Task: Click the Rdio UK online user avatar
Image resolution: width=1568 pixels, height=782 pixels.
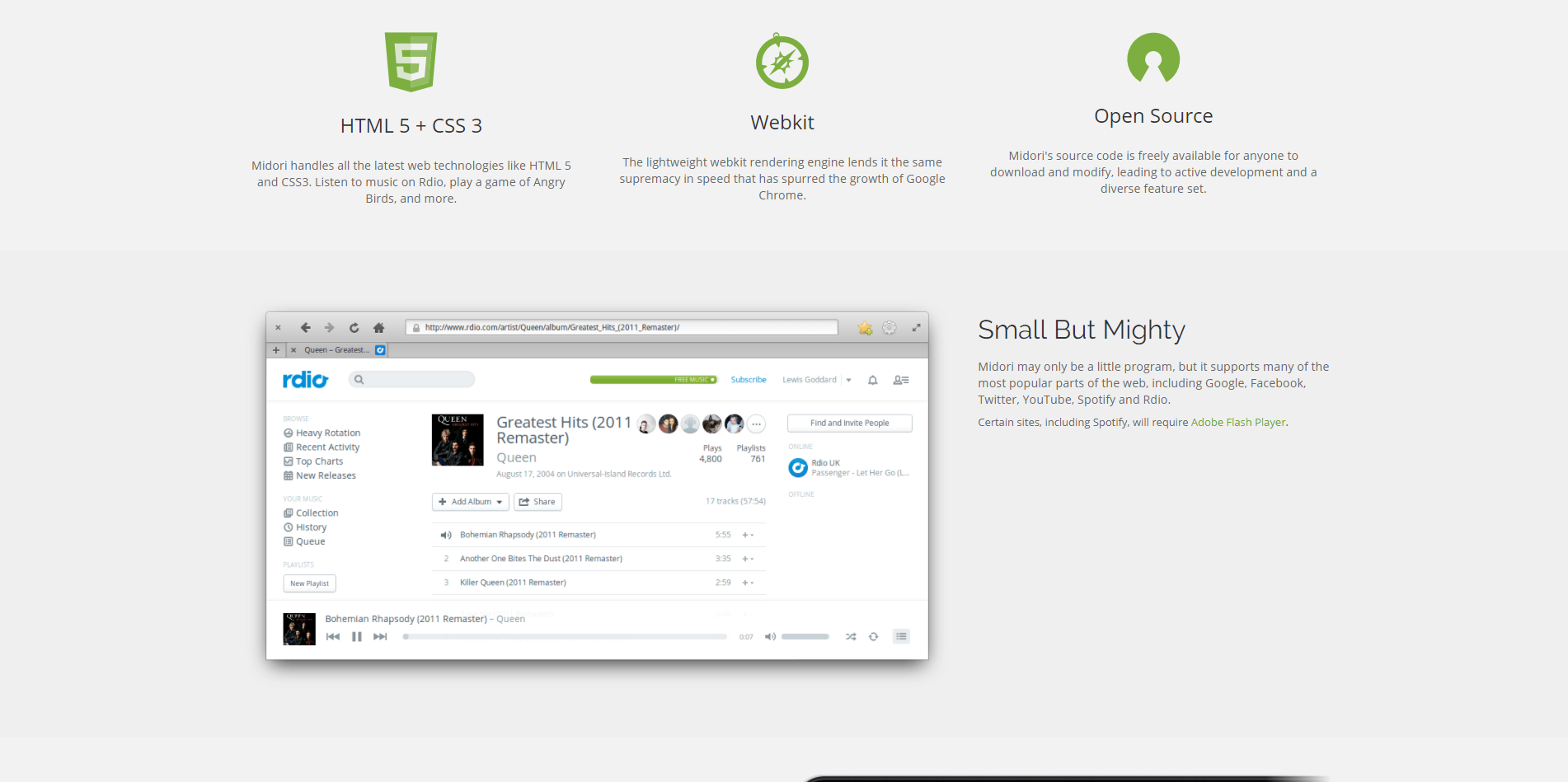Action: coord(798,468)
